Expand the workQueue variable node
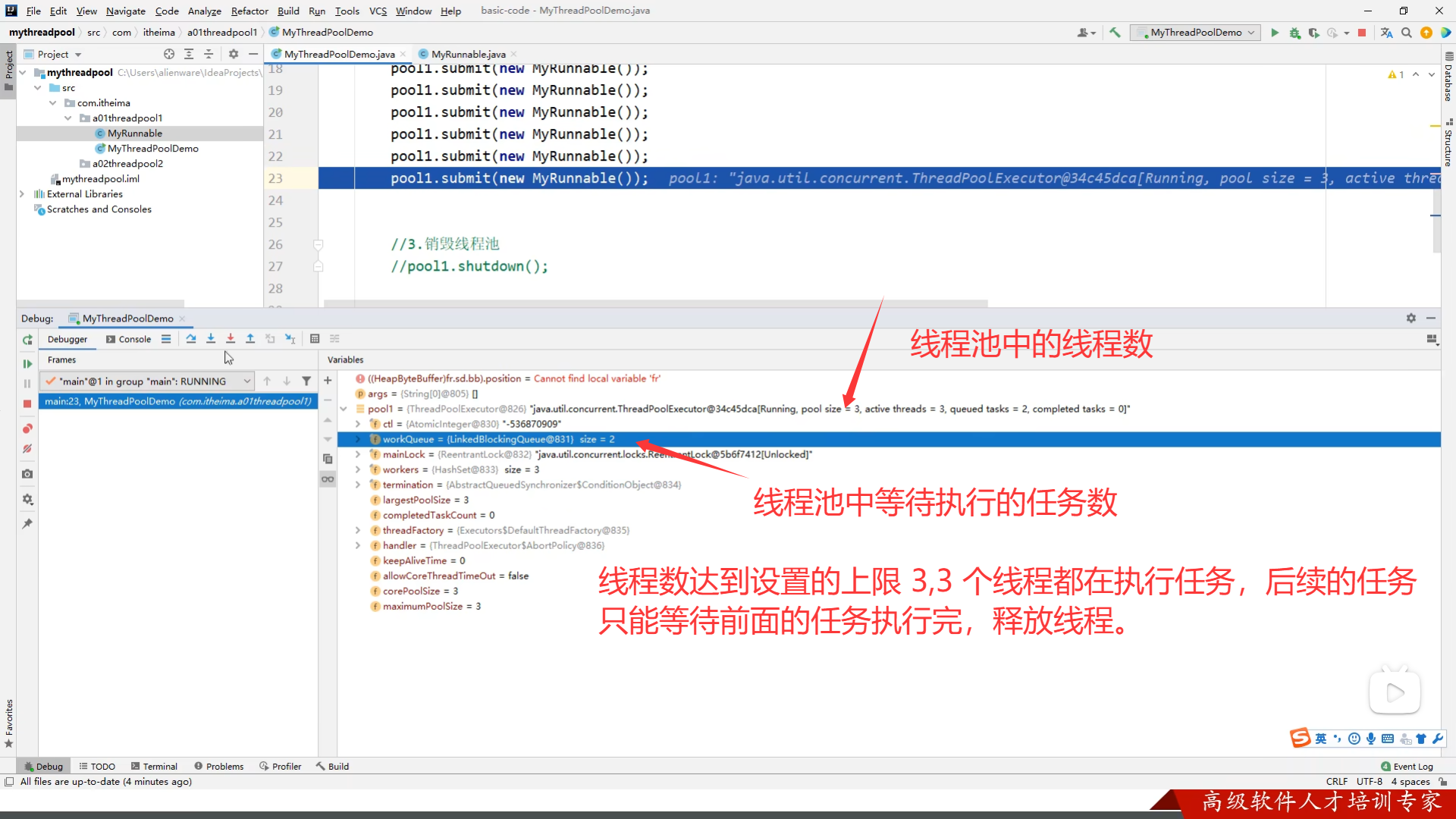This screenshot has width=1456, height=819. coord(358,439)
